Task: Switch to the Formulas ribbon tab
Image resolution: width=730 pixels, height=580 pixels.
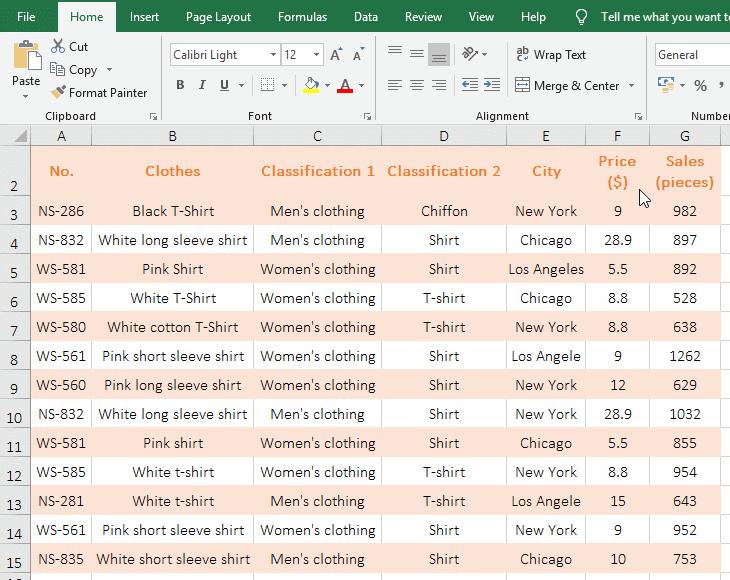Action: point(302,17)
